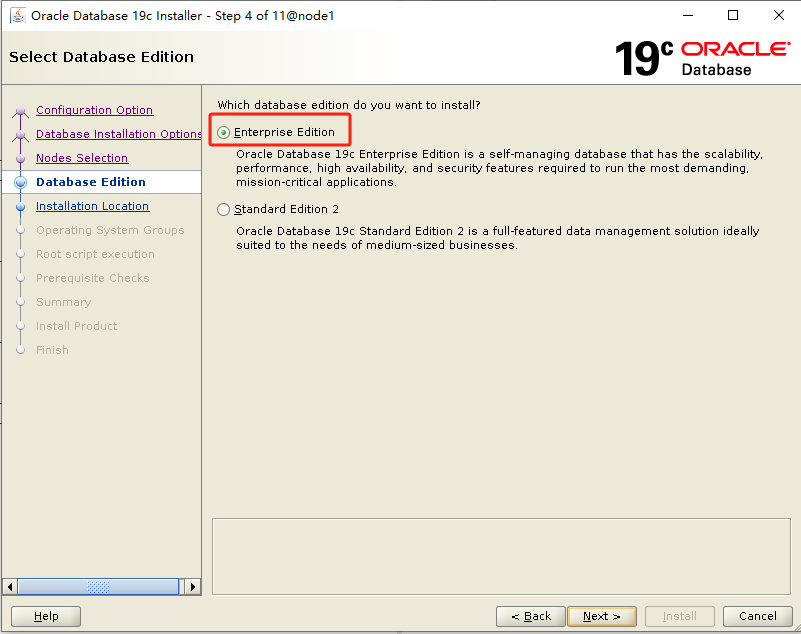Screen dimensions: 801x634
Task: Jump to the Nodes Selection step
Action: pyautogui.click(x=82, y=158)
